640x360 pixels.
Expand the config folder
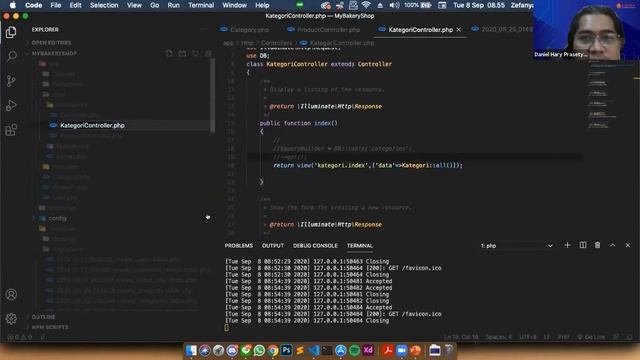[57, 218]
